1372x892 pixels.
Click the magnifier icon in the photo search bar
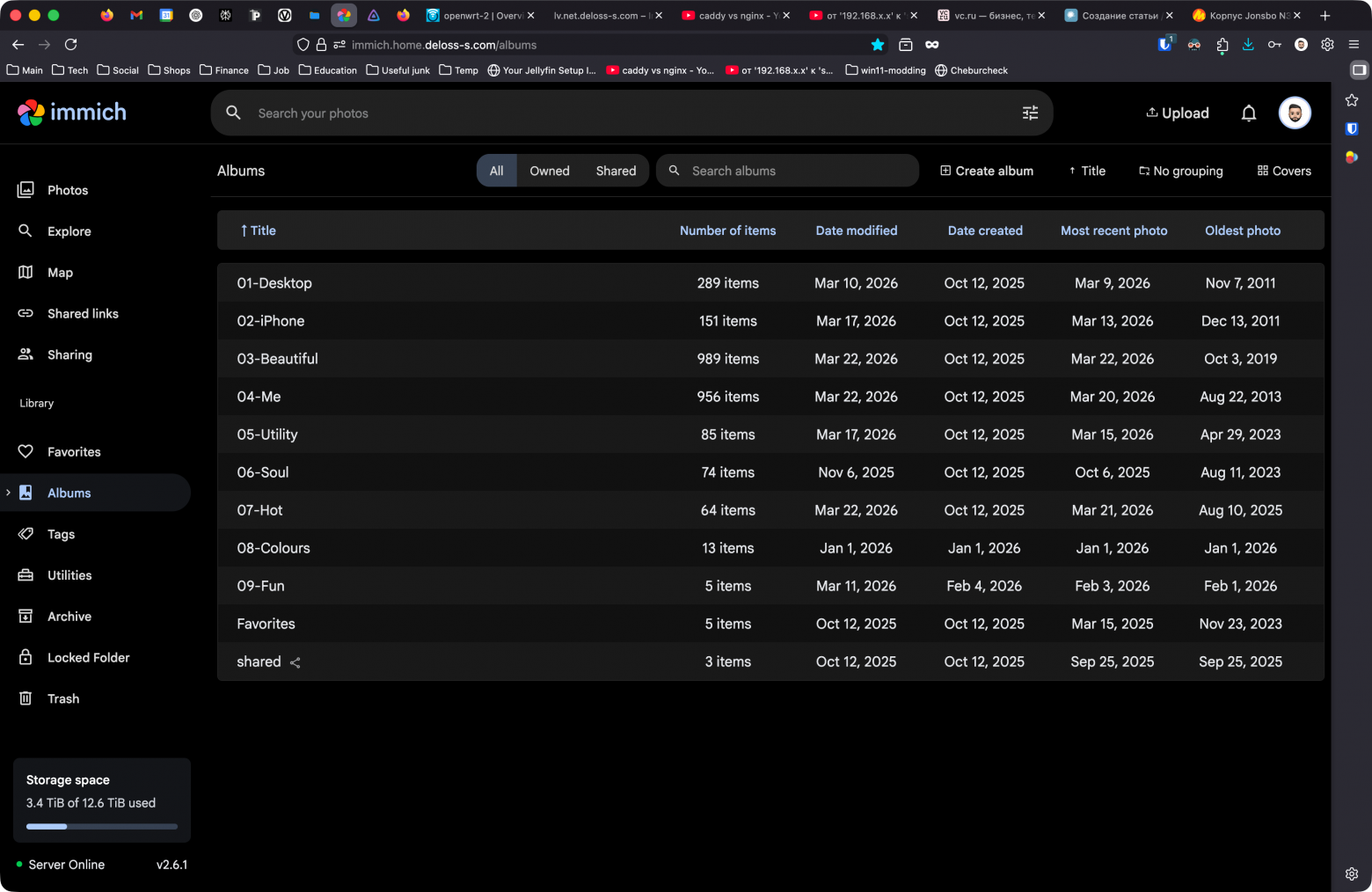[x=233, y=113]
